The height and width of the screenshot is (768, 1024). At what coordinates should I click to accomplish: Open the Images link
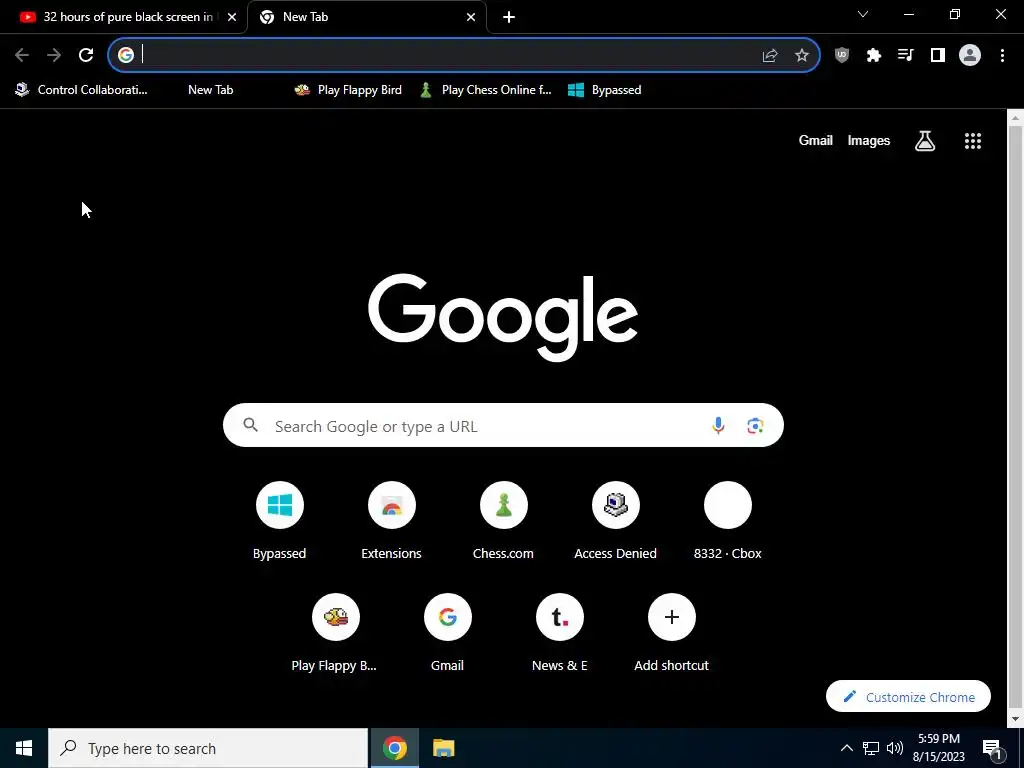tap(869, 140)
